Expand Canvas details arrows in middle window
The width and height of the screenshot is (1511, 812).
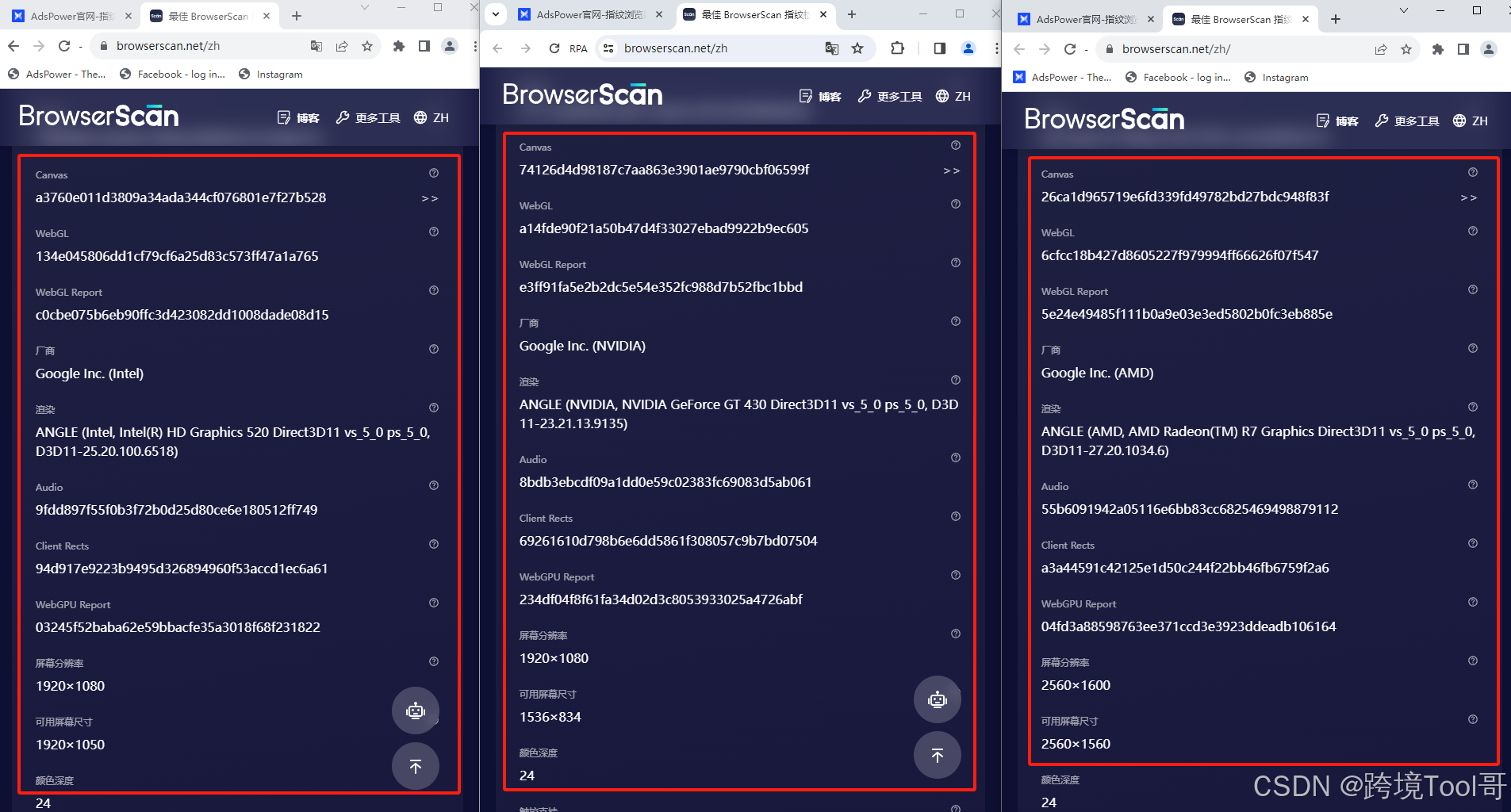point(951,170)
